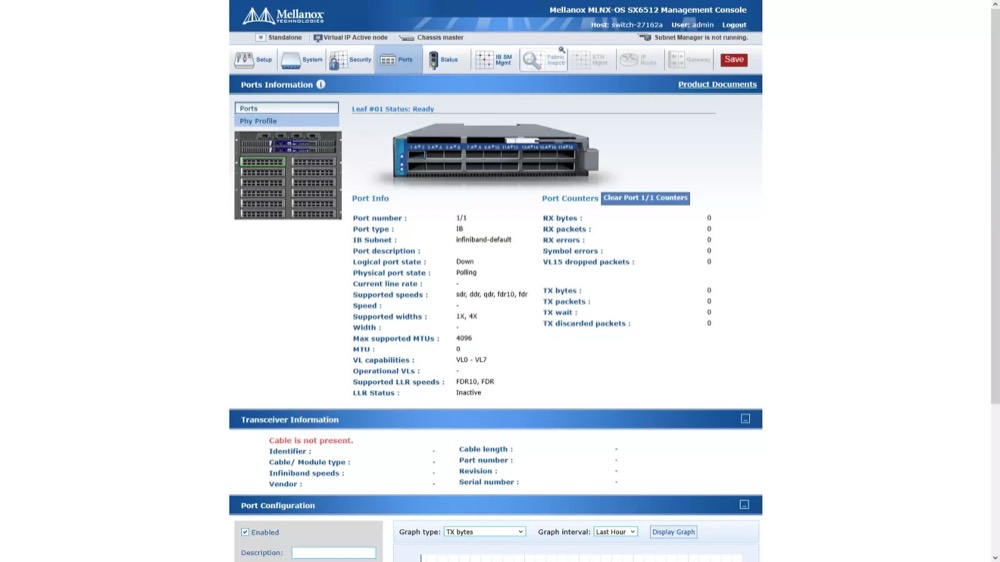The height and width of the screenshot is (562, 1000).
Task: Open the Graph type dropdown
Action: point(484,531)
